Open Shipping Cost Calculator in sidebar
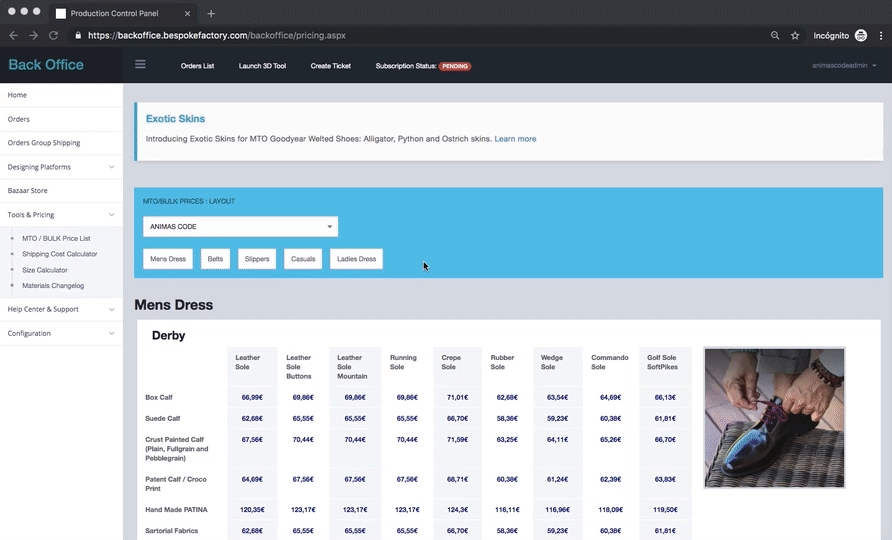892x540 pixels. click(60, 254)
